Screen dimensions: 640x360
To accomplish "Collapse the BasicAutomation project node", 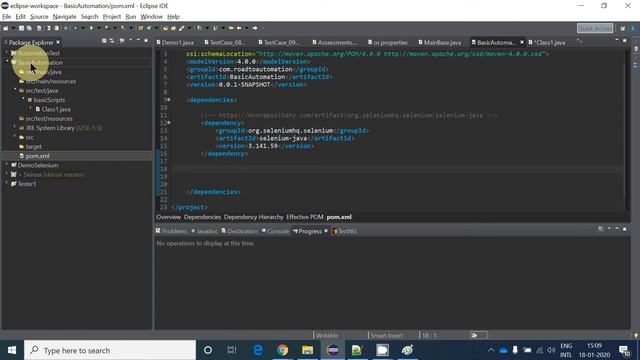I will (x=7, y=62).
